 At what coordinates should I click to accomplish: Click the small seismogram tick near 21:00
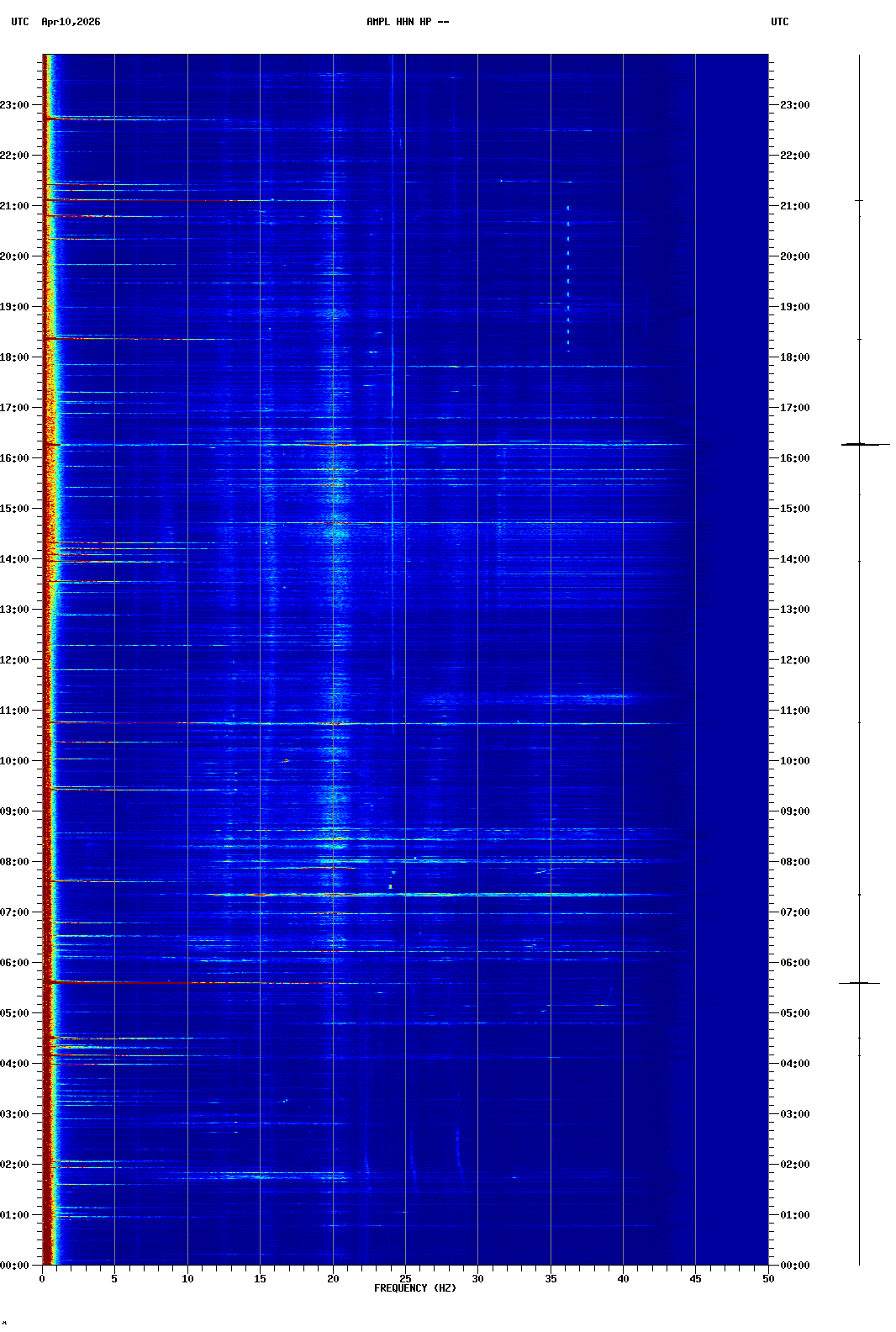859,201
